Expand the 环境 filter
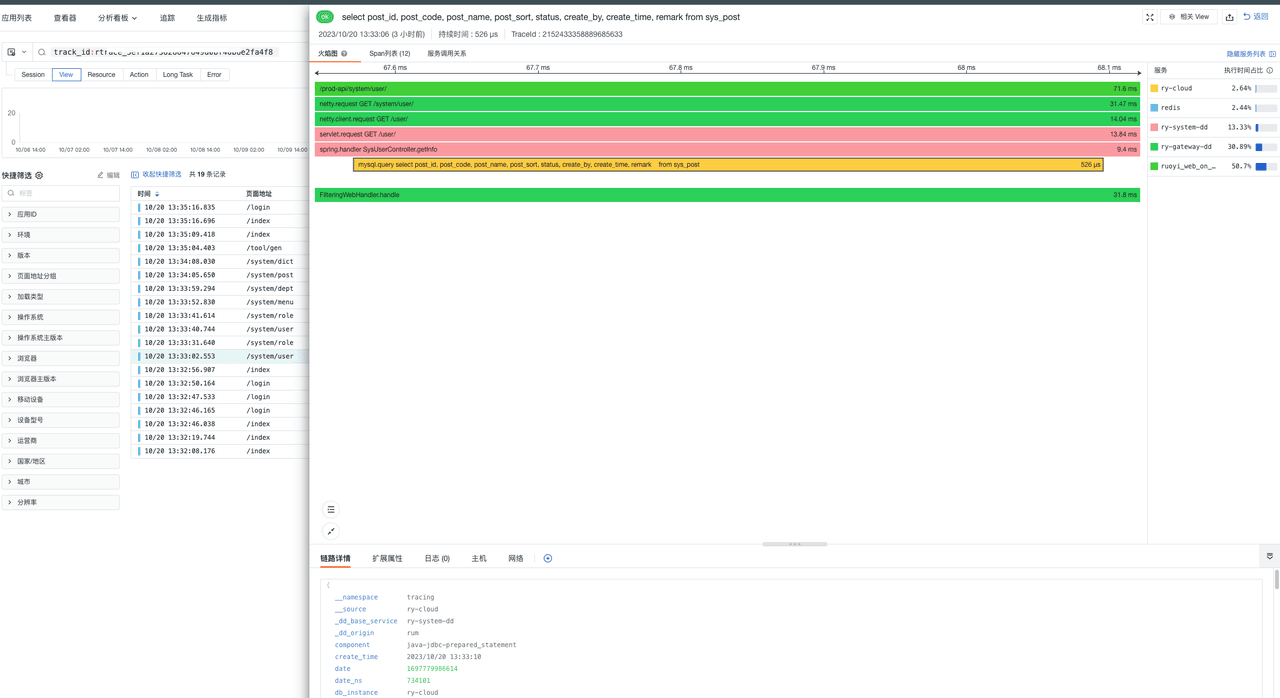Screen dimensions: 1280x698 tap(61, 235)
